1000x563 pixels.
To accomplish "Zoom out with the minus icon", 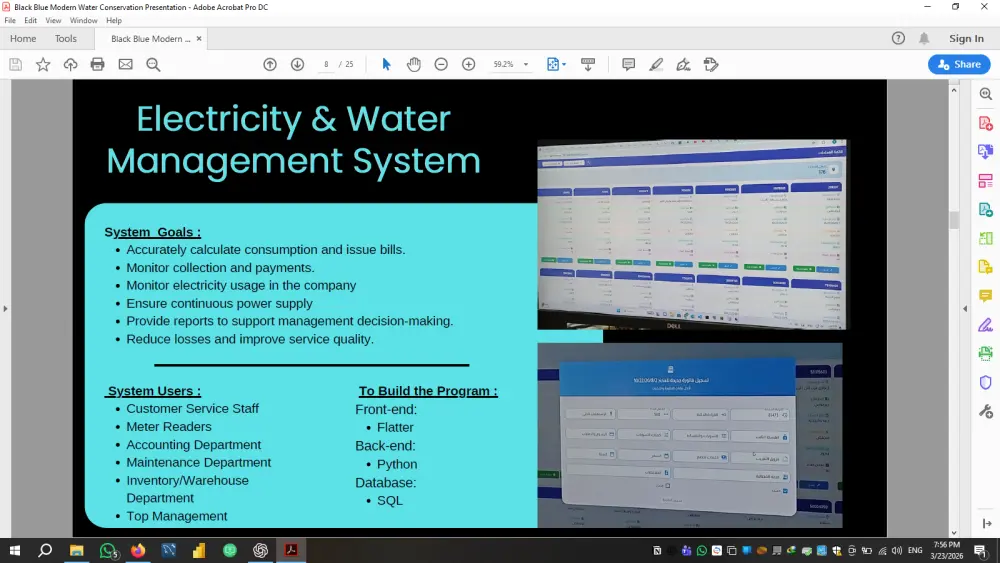I will (x=441, y=64).
